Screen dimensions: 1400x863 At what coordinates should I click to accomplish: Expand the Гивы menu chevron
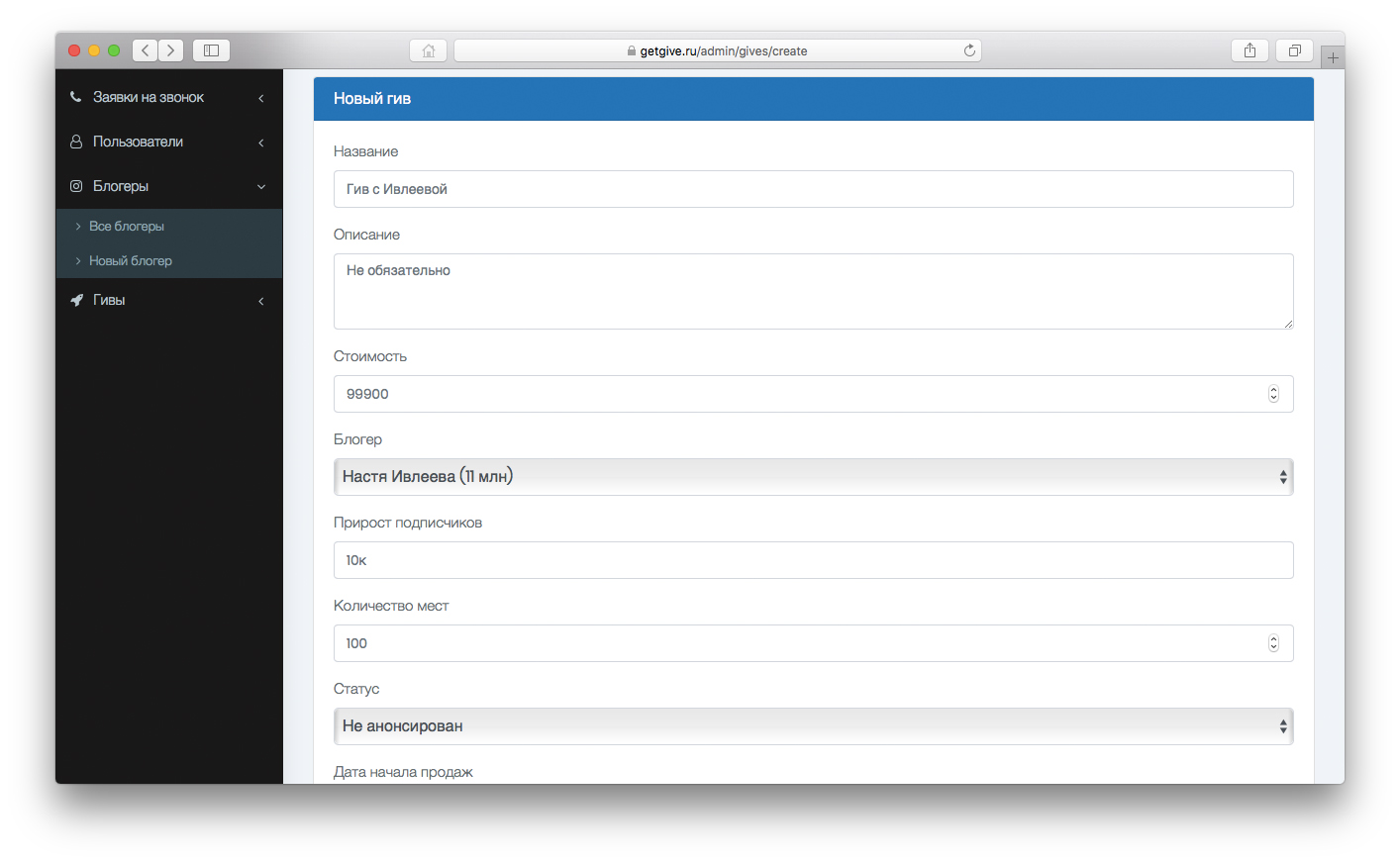261,301
